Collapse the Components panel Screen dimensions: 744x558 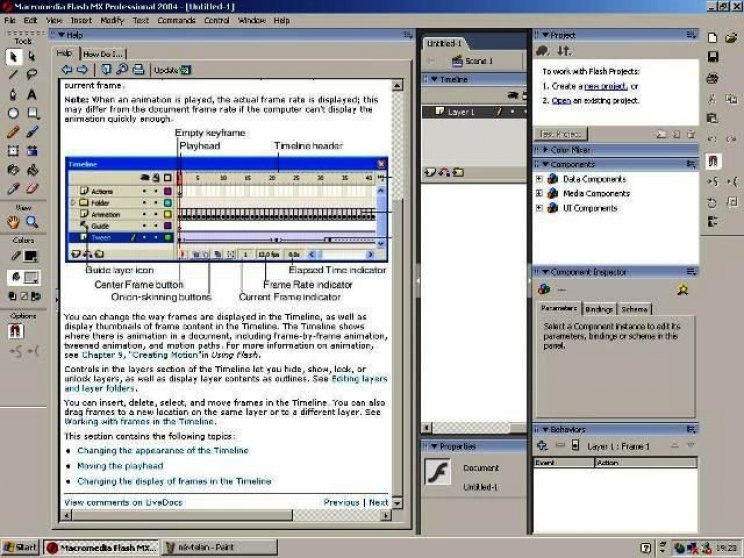545,164
